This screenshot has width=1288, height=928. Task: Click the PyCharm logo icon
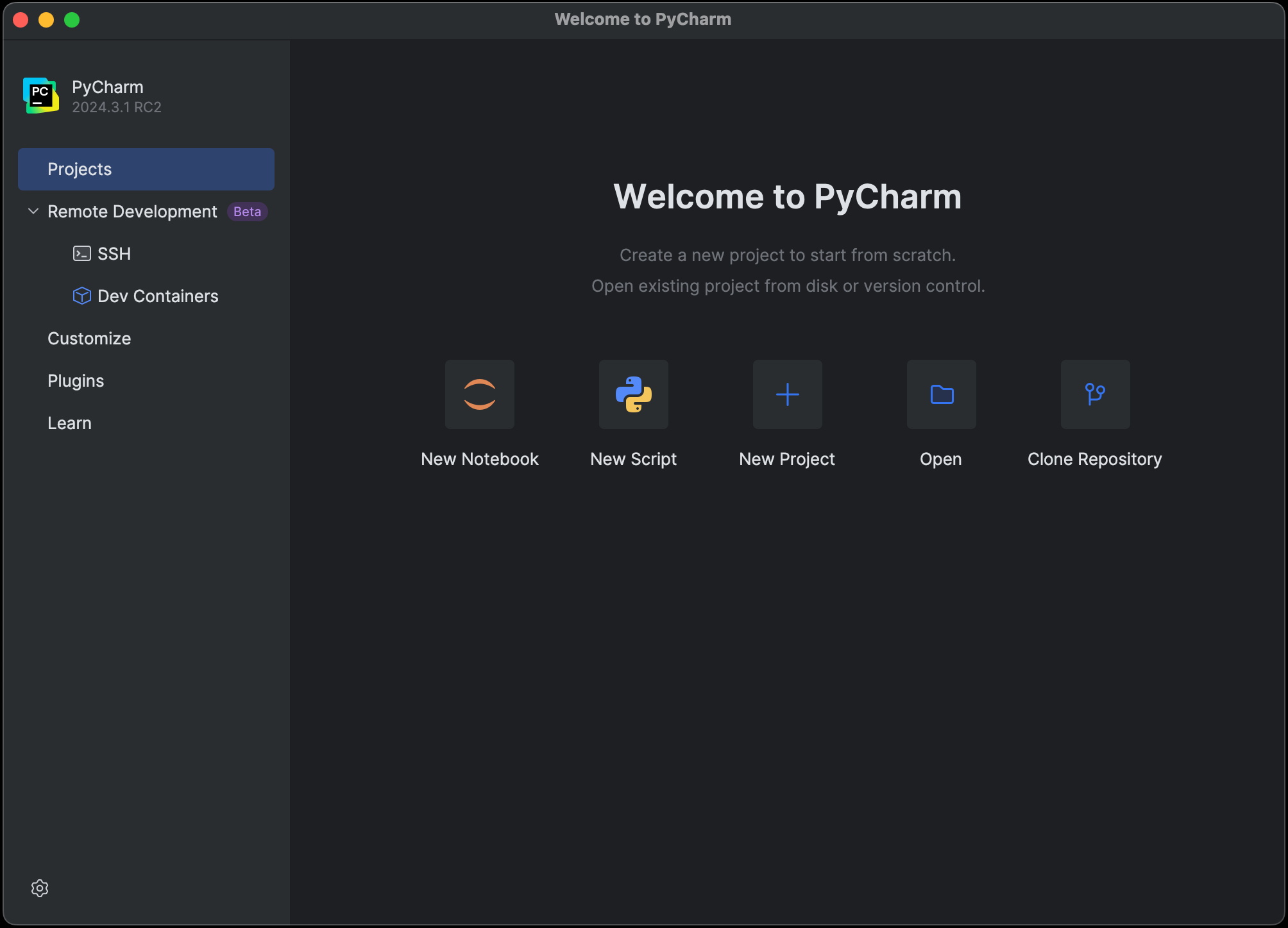[x=41, y=96]
